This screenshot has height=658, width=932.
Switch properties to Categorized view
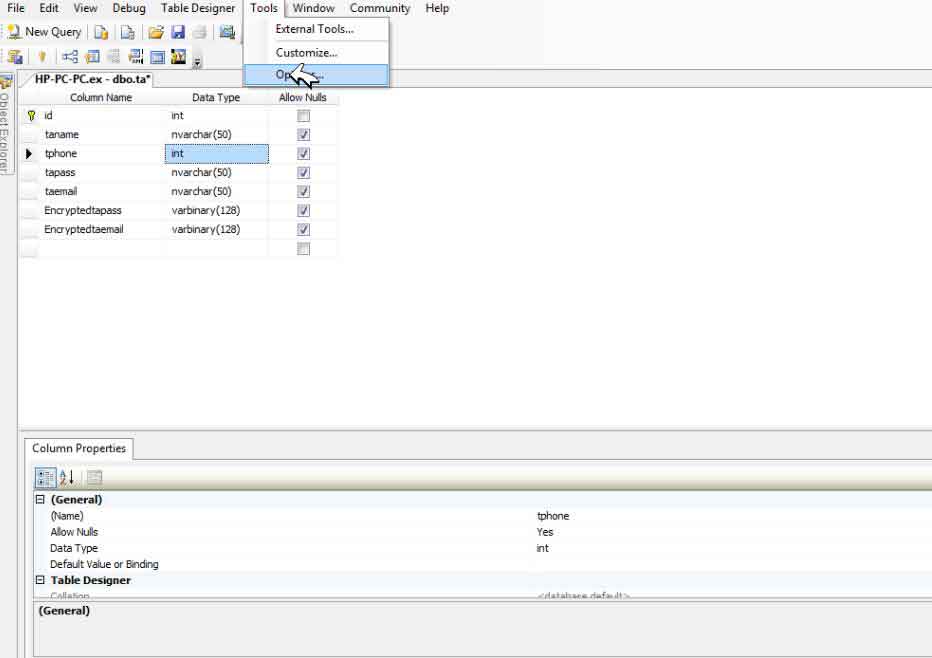click(46, 477)
